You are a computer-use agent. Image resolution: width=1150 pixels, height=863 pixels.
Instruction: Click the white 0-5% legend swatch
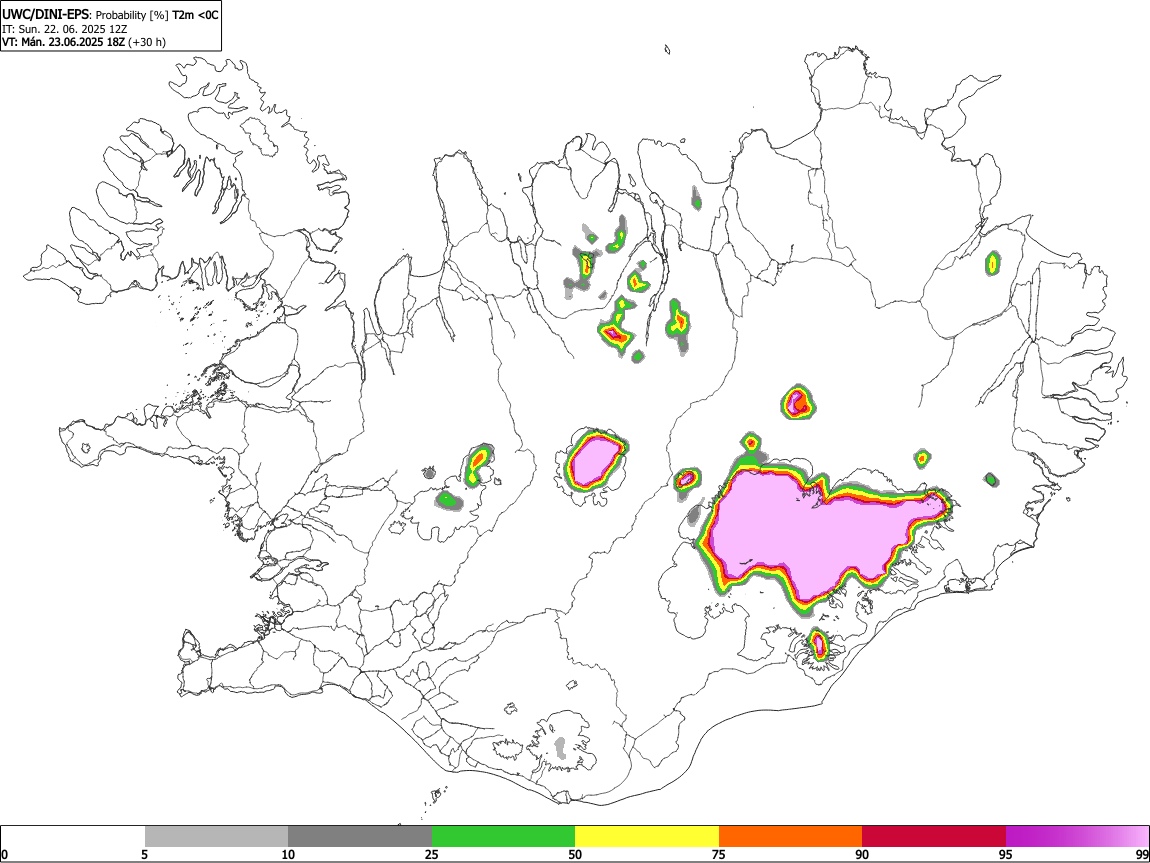point(73,837)
